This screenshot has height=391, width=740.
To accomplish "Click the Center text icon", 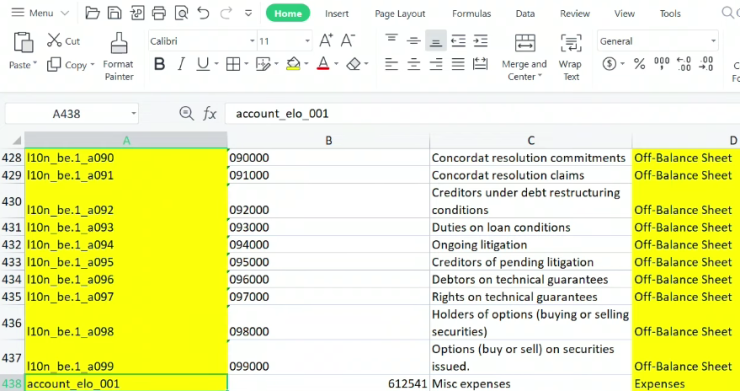I will click(x=413, y=64).
